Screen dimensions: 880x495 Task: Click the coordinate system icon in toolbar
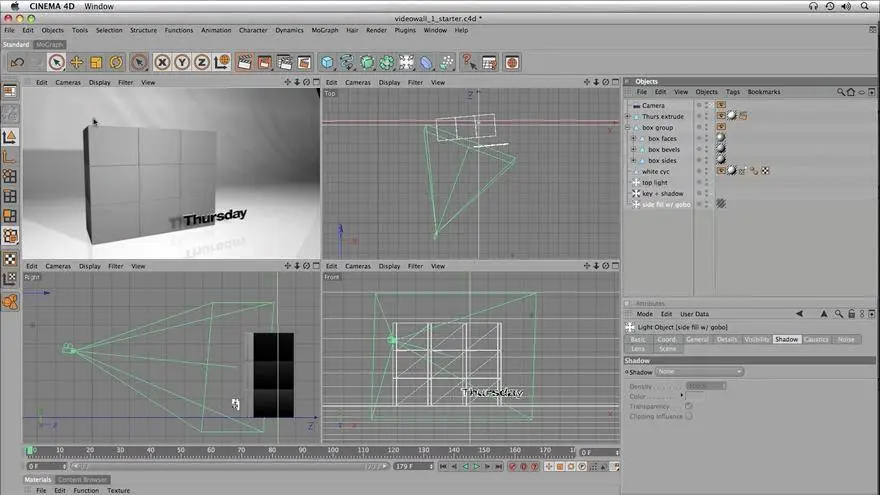222,62
